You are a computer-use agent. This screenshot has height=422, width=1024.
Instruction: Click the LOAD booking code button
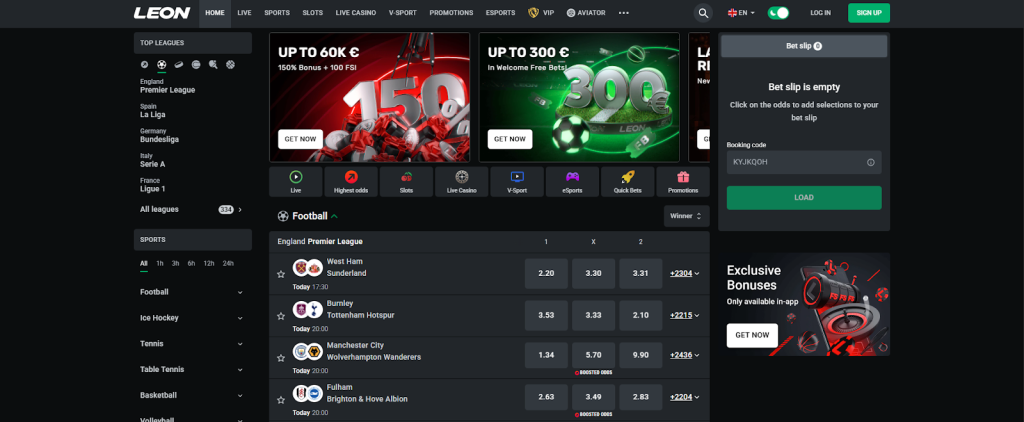click(x=804, y=198)
